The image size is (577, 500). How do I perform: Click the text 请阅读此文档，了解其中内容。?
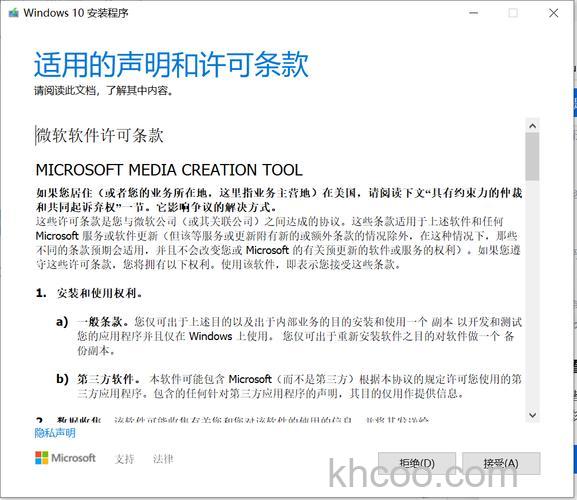point(104,90)
